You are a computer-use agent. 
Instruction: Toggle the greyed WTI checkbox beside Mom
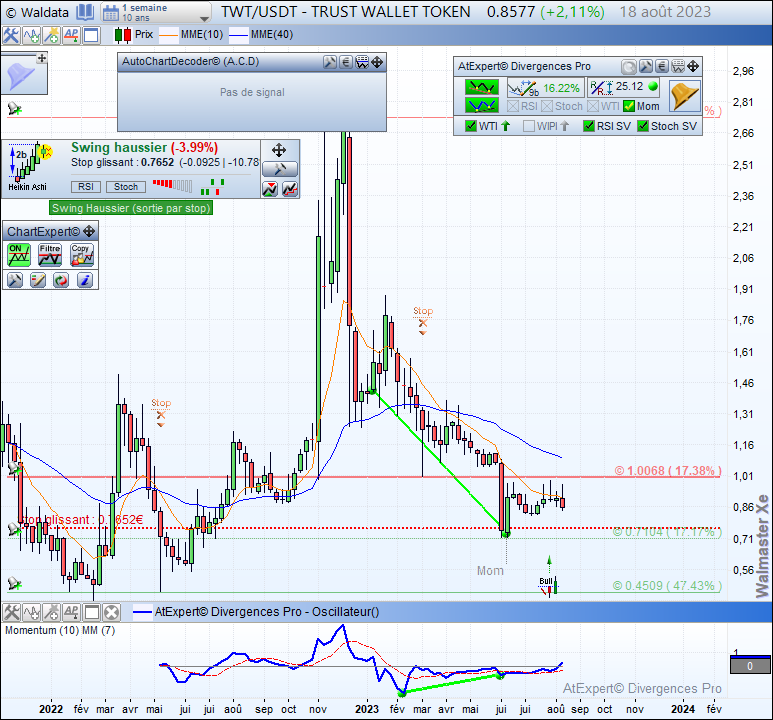[593, 106]
